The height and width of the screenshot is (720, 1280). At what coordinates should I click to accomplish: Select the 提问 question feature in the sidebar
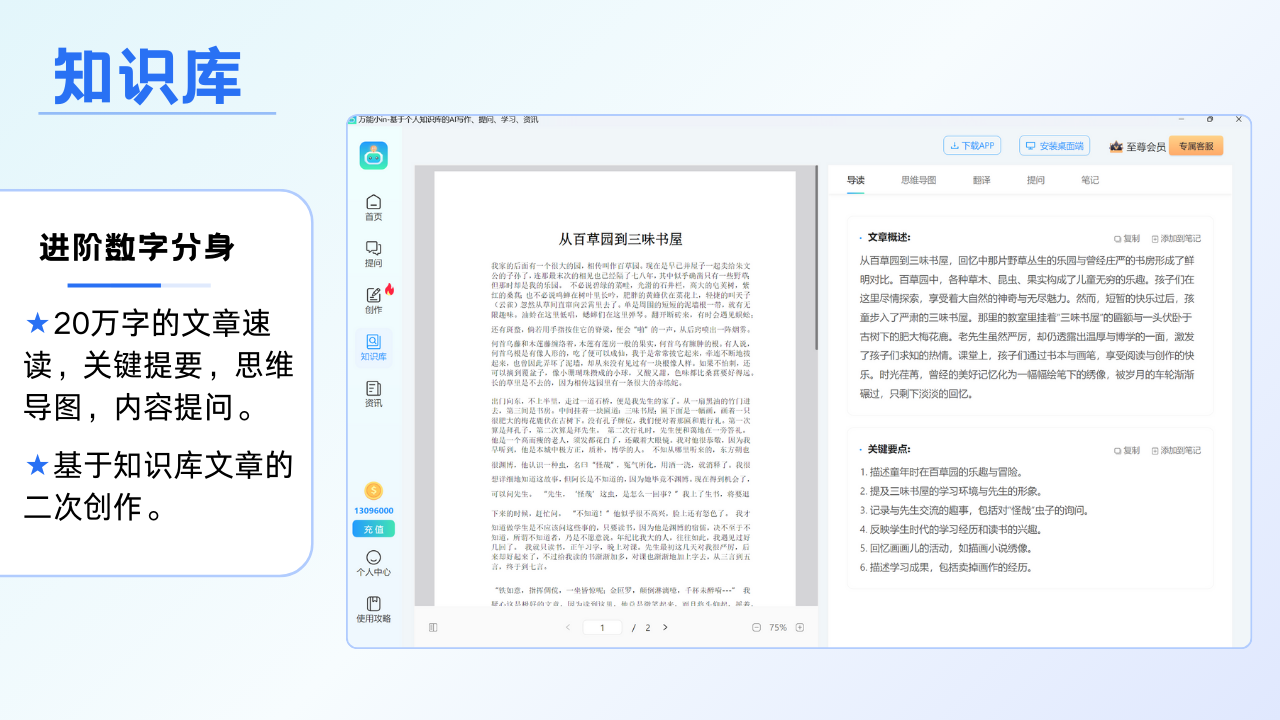[x=374, y=251]
